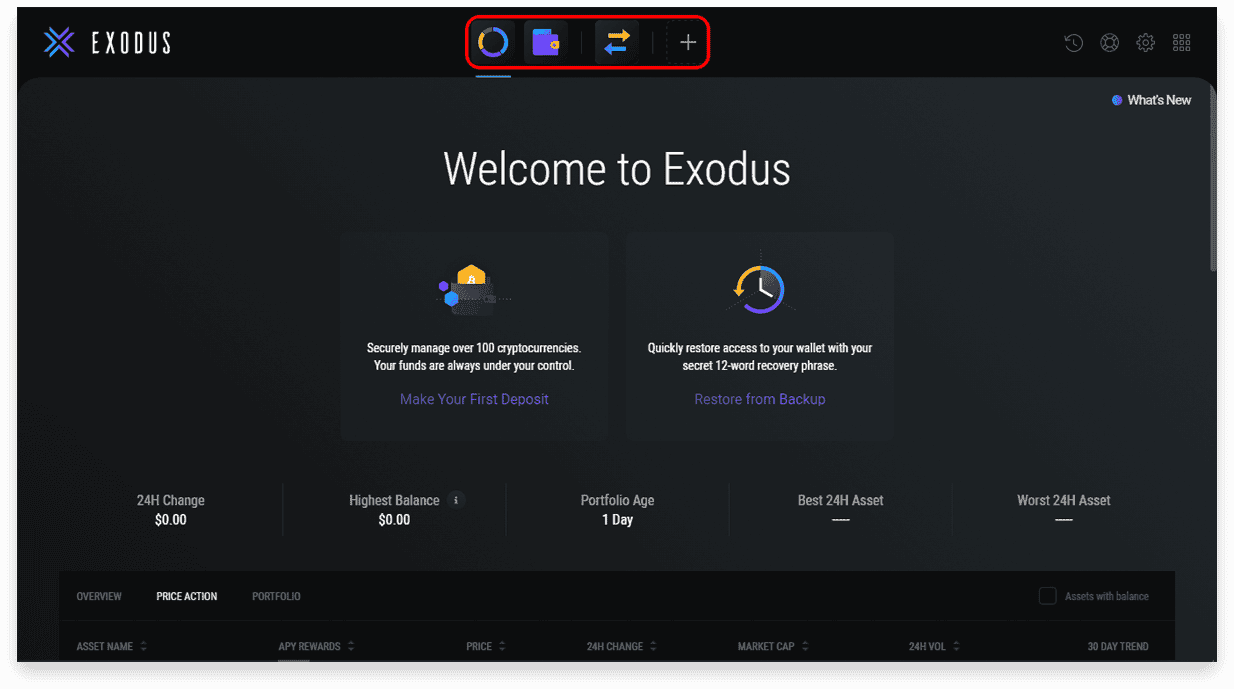The height and width of the screenshot is (689, 1234).
Task: Open the Wallet icon tab
Action: click(x=545, y=42)
